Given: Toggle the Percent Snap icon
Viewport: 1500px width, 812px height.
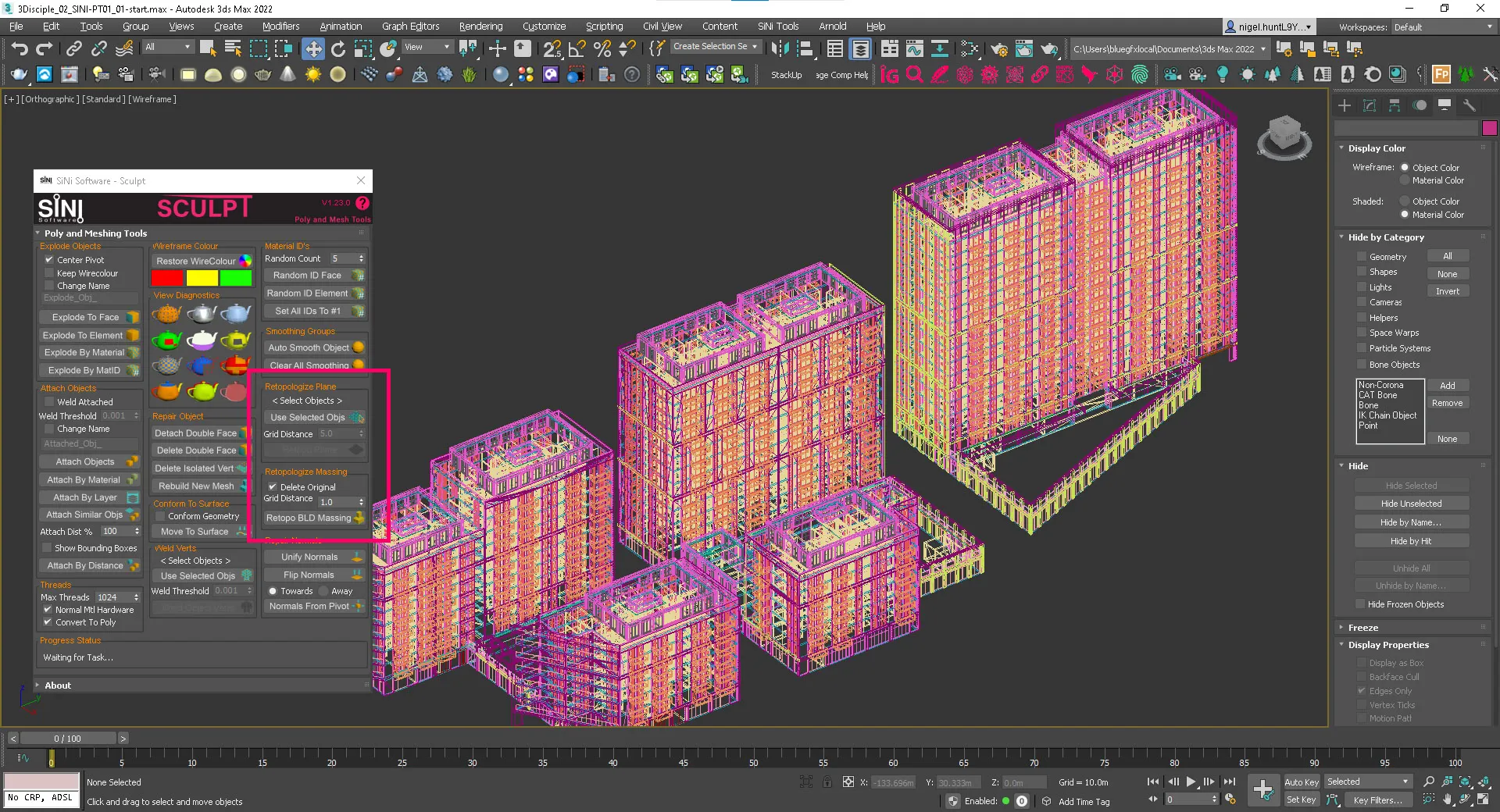Looking at the screenshot, I should tap(602, 48).
